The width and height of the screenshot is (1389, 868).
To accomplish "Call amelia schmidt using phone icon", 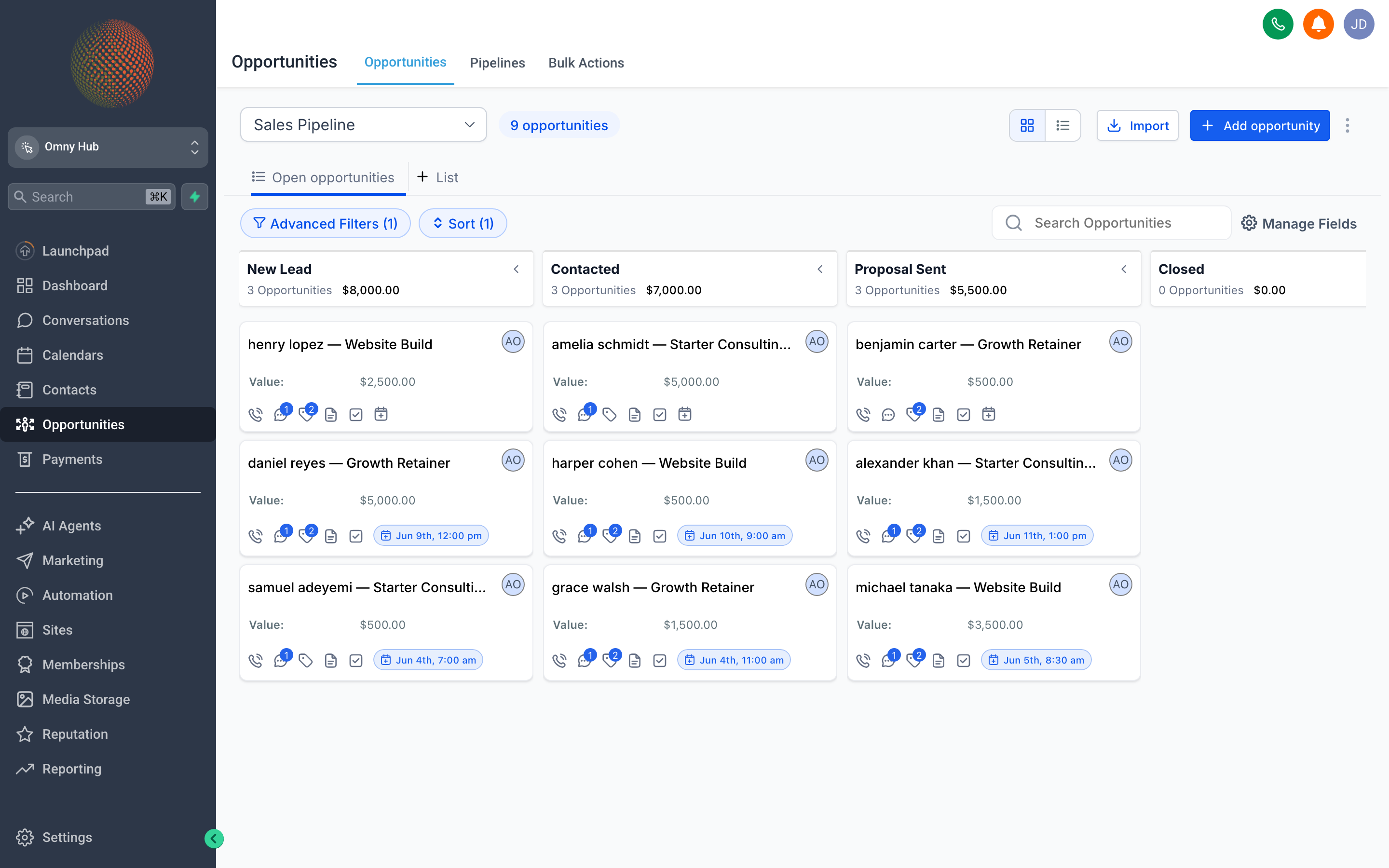I will click(x=559, y=415).
